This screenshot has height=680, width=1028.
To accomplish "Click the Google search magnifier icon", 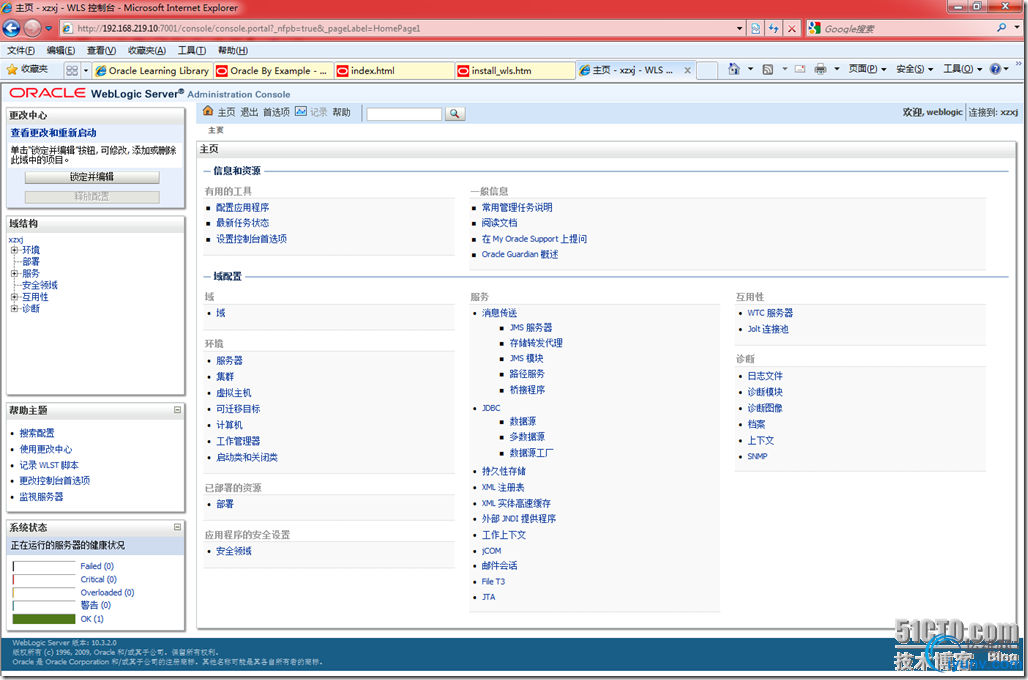I will (x=1001, y=28).
